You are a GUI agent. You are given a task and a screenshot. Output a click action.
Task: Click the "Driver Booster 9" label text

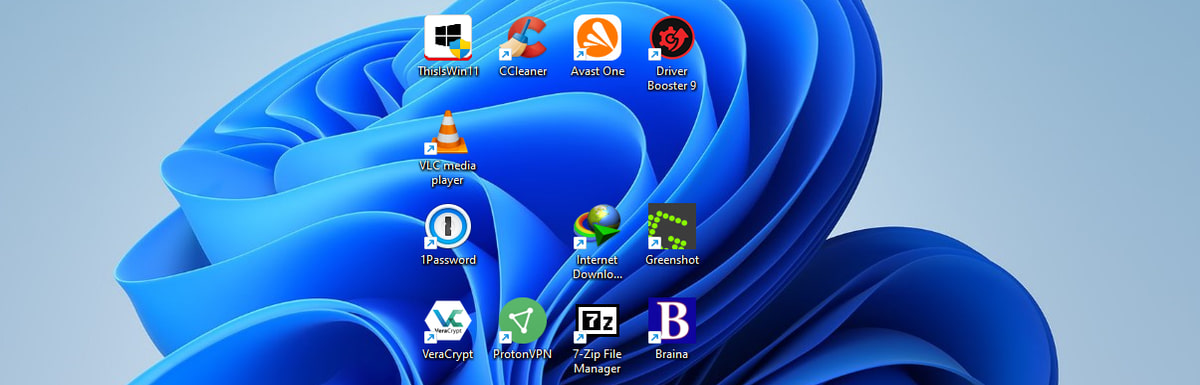coord(672,79)
